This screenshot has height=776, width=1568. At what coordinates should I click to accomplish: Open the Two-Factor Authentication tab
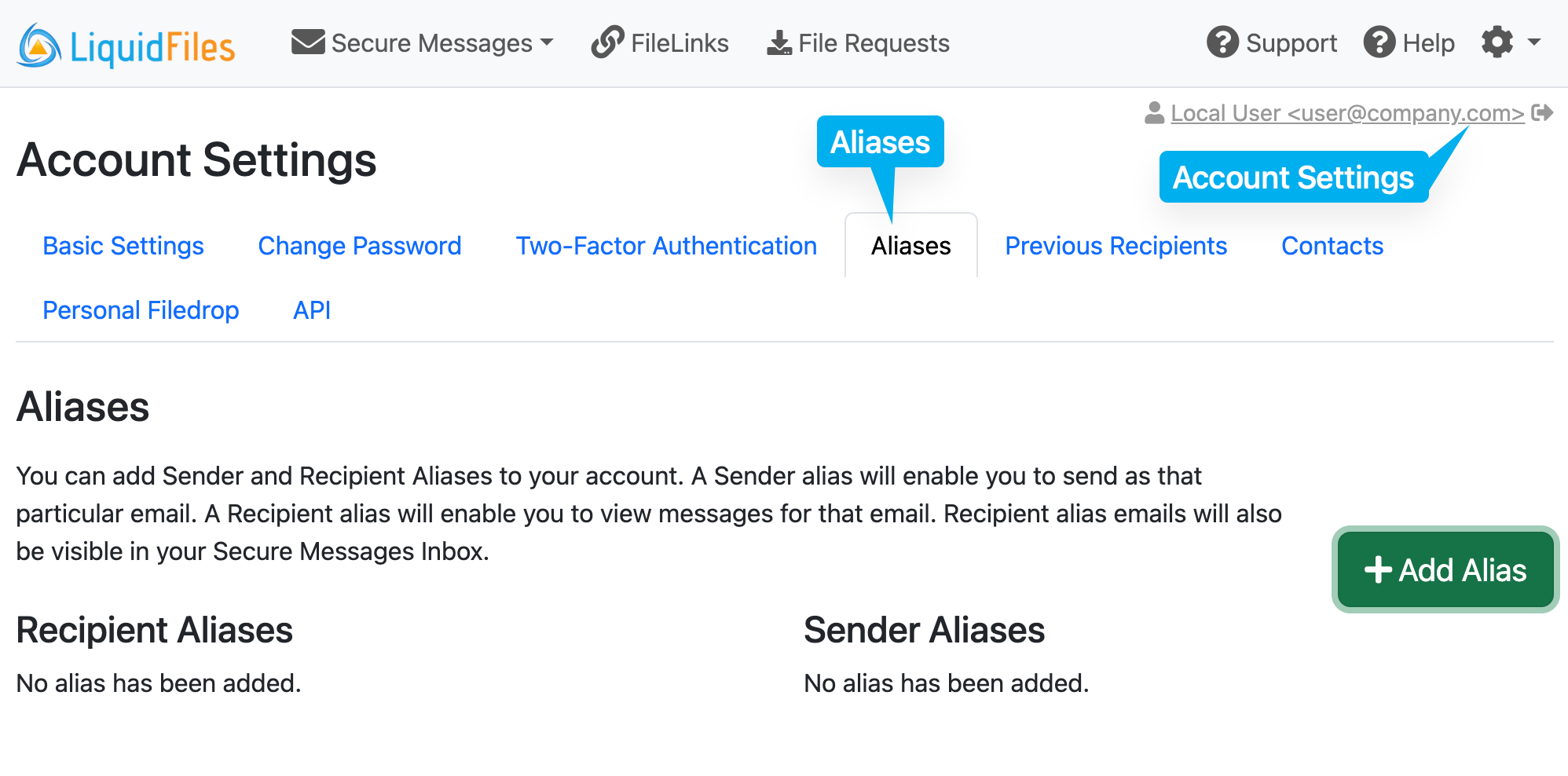(665, 246)
